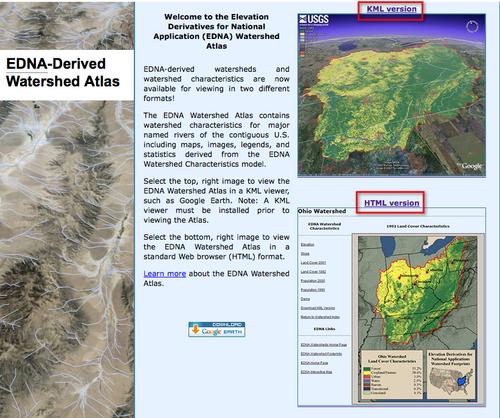Click the paragraph starting 'The EDNA Watershed Atlas contains'
500x418 pixels.
tap(217, 140)
